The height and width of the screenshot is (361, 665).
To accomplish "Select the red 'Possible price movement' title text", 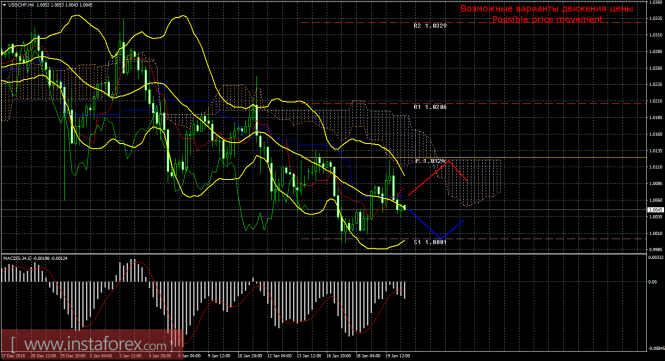I will [547, 20].
